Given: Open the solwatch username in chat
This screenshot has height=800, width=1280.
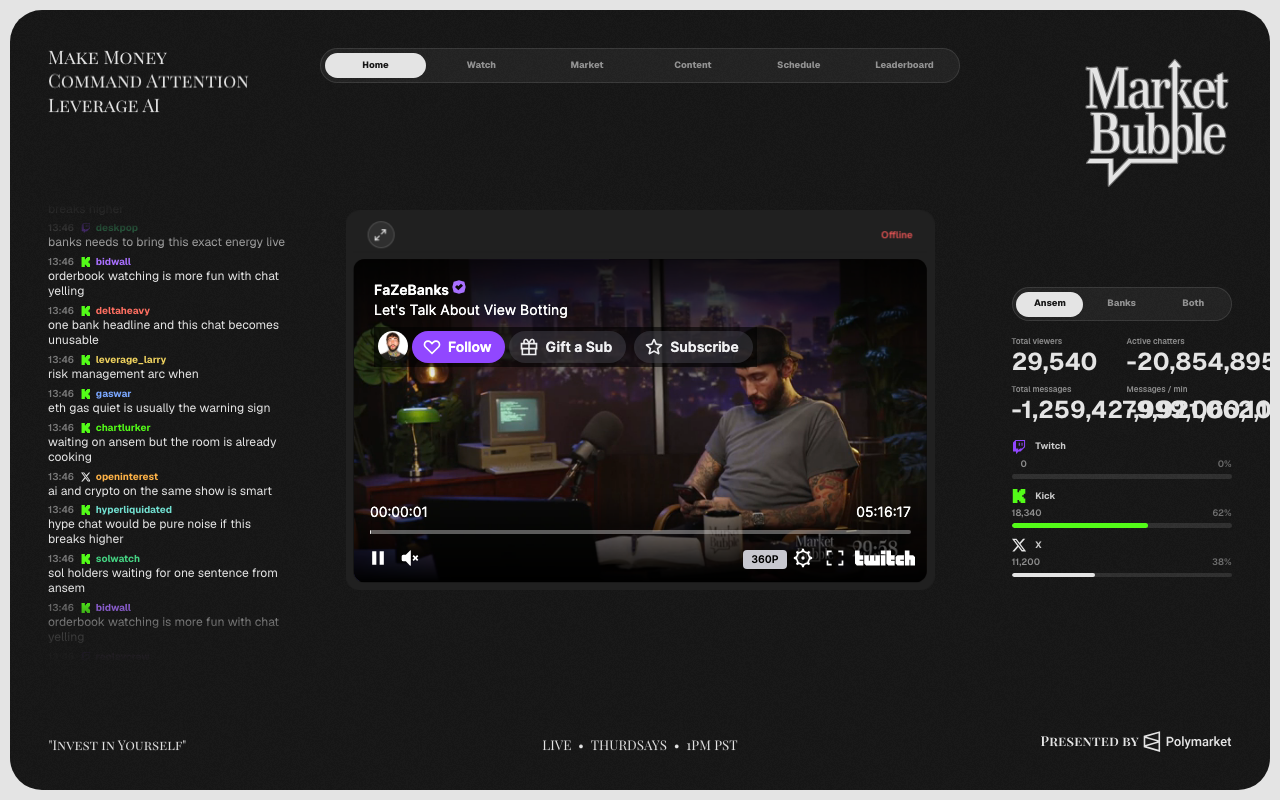Looking at the screenshot, I should (x=118, y=559).
